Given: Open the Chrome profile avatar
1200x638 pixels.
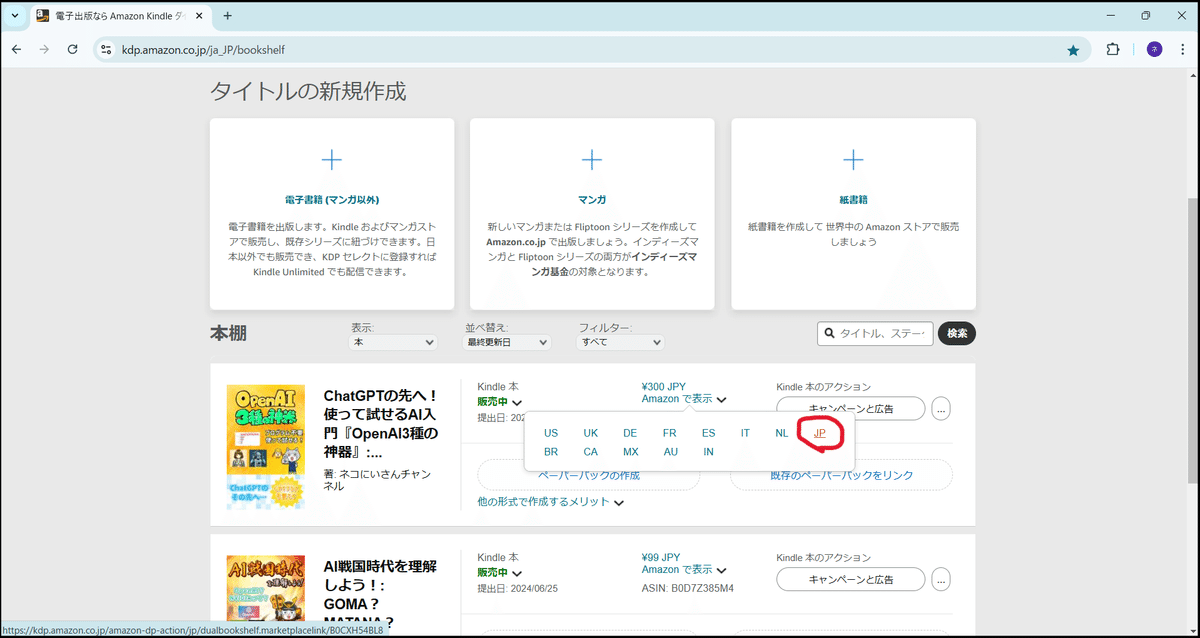Looking at the screenshot, I should 1154,49.
